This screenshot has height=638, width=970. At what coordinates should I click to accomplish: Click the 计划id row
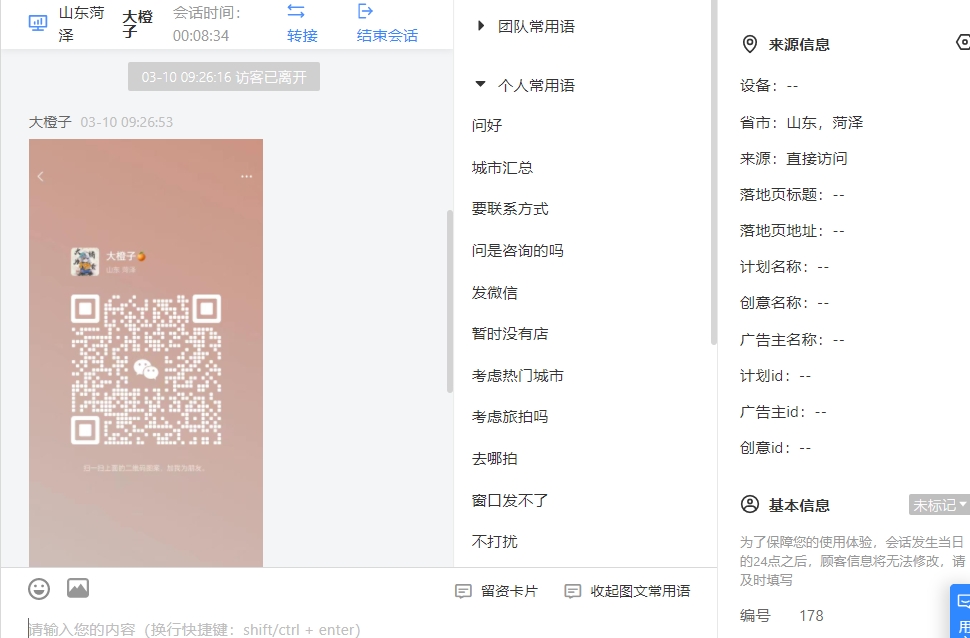point(775,376)
